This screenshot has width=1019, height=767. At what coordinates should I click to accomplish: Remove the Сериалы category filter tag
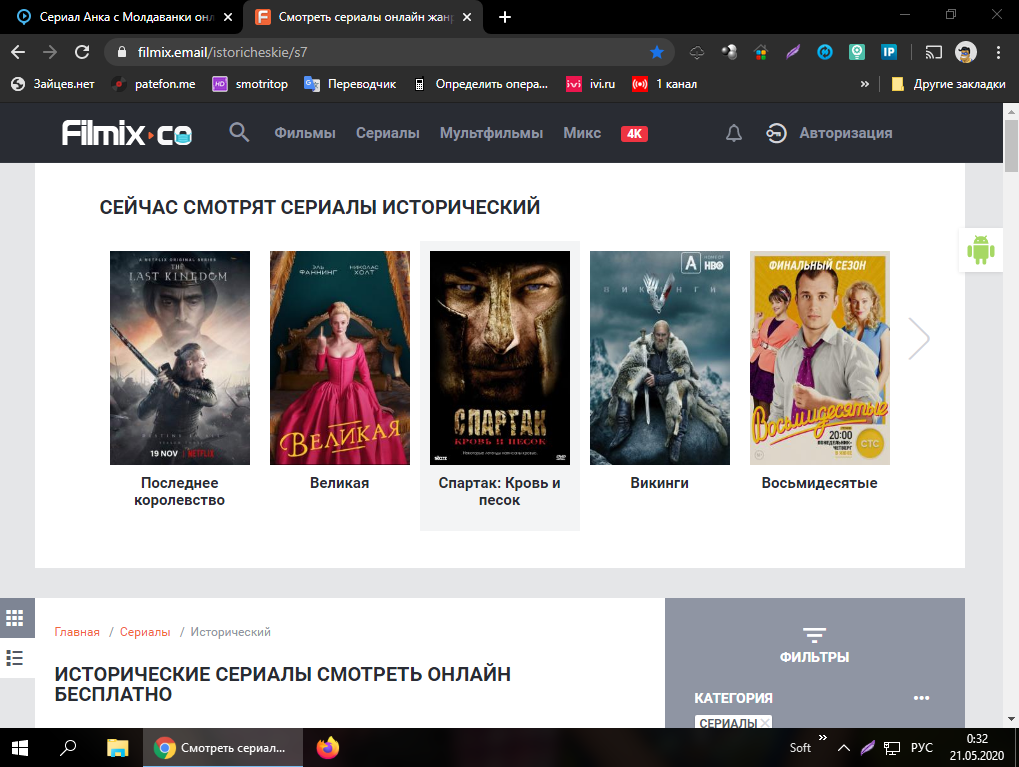765,723
